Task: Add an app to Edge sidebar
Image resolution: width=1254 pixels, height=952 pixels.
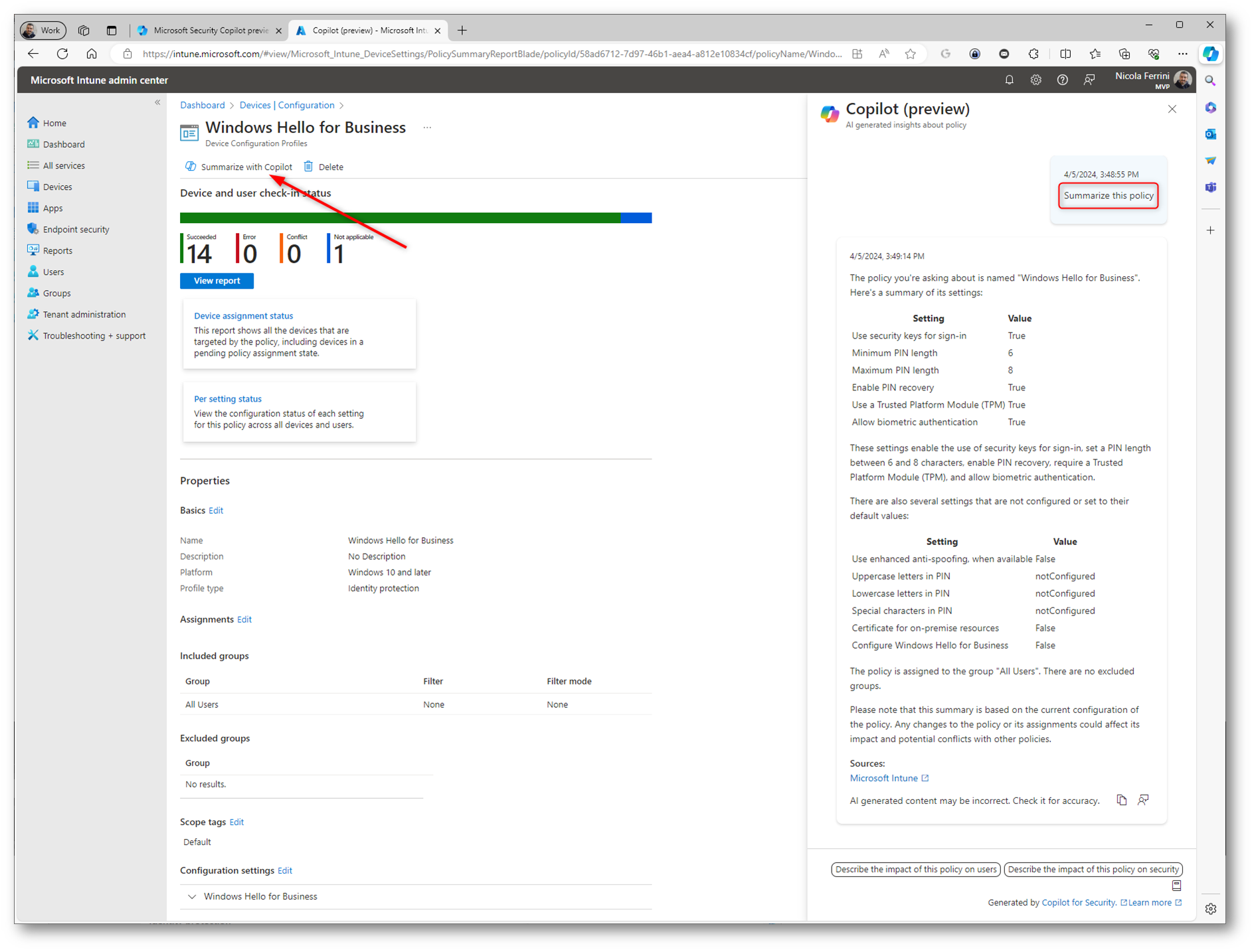Action: tap(1210, 230)
